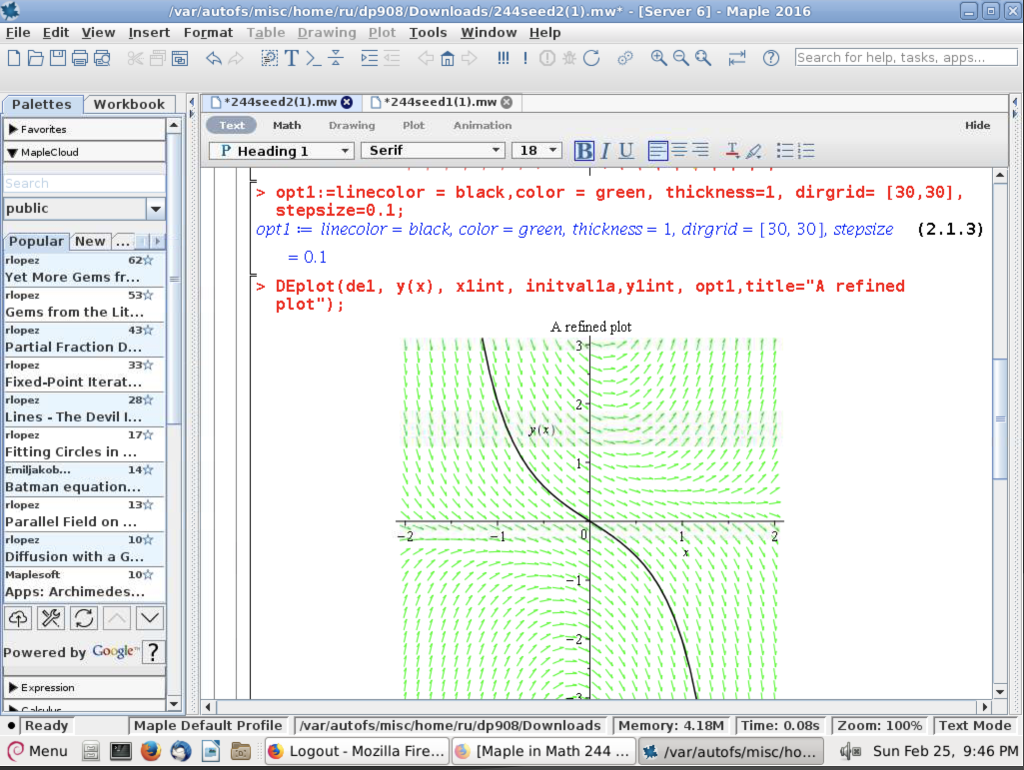Click the text font color icon

[x=732, y=151]
